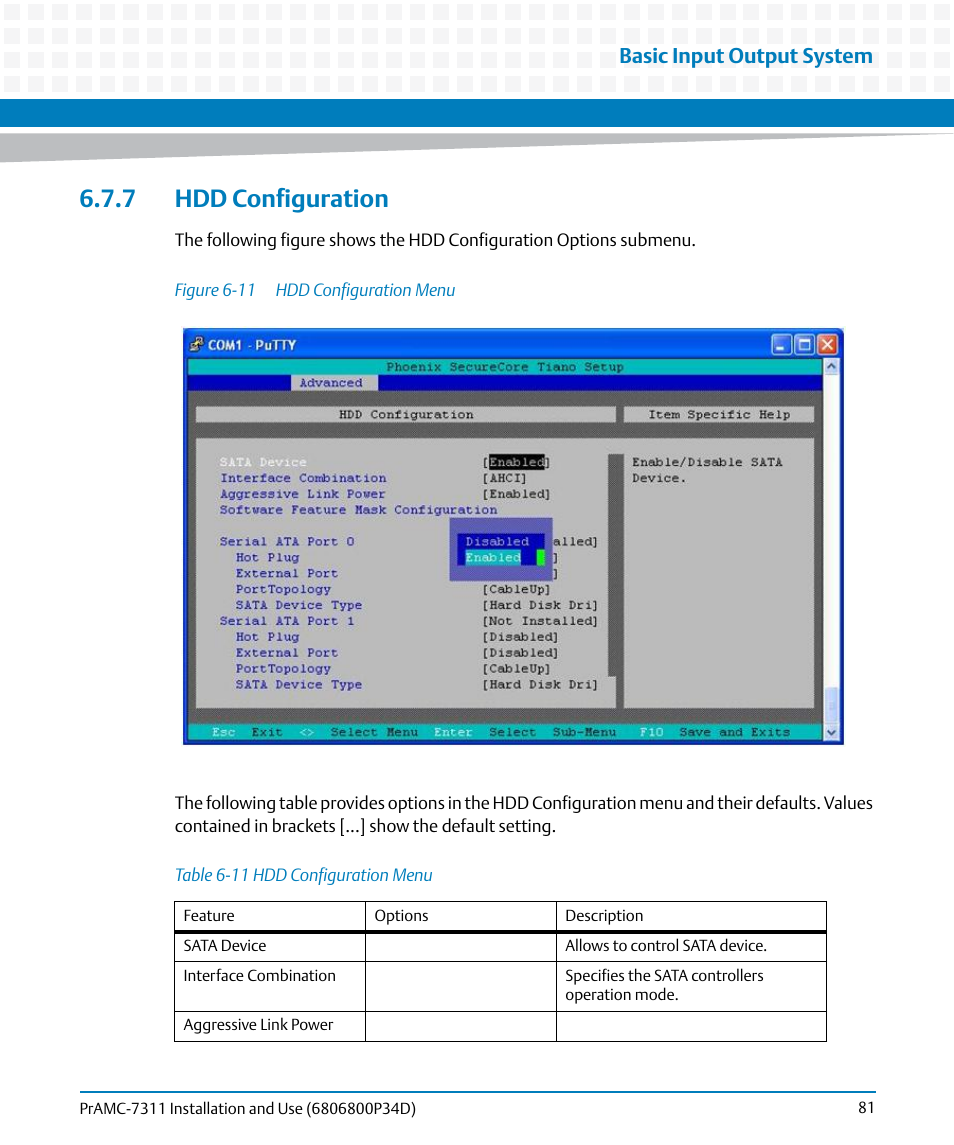Select Serial ATA Port 0
This screenshot has height=1145, width=954.
[x=287, y=542]
